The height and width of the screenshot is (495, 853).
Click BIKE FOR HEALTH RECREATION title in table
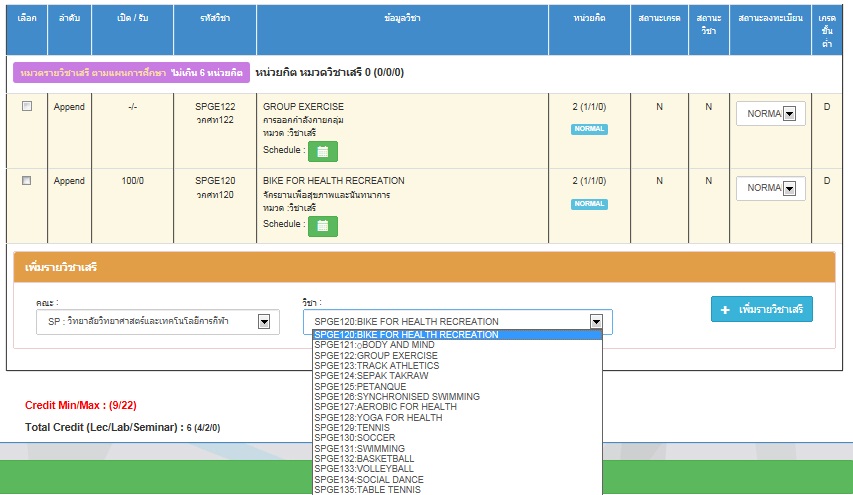click(x=333, y=181)
